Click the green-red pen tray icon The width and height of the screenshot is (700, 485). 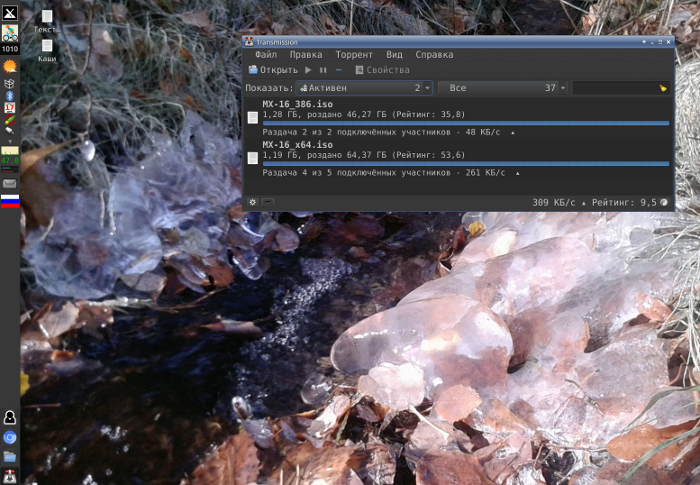pyautogui.click(x=10, y=120)
